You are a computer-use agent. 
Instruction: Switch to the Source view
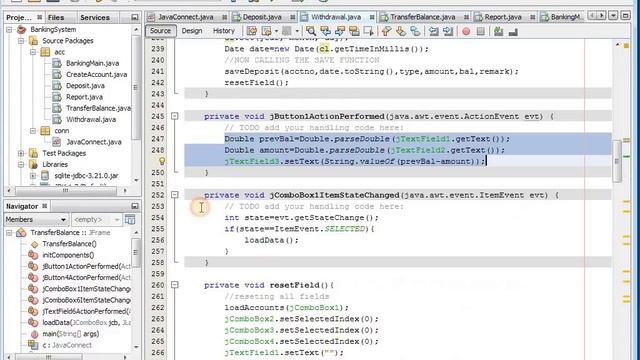click(160, 31)
